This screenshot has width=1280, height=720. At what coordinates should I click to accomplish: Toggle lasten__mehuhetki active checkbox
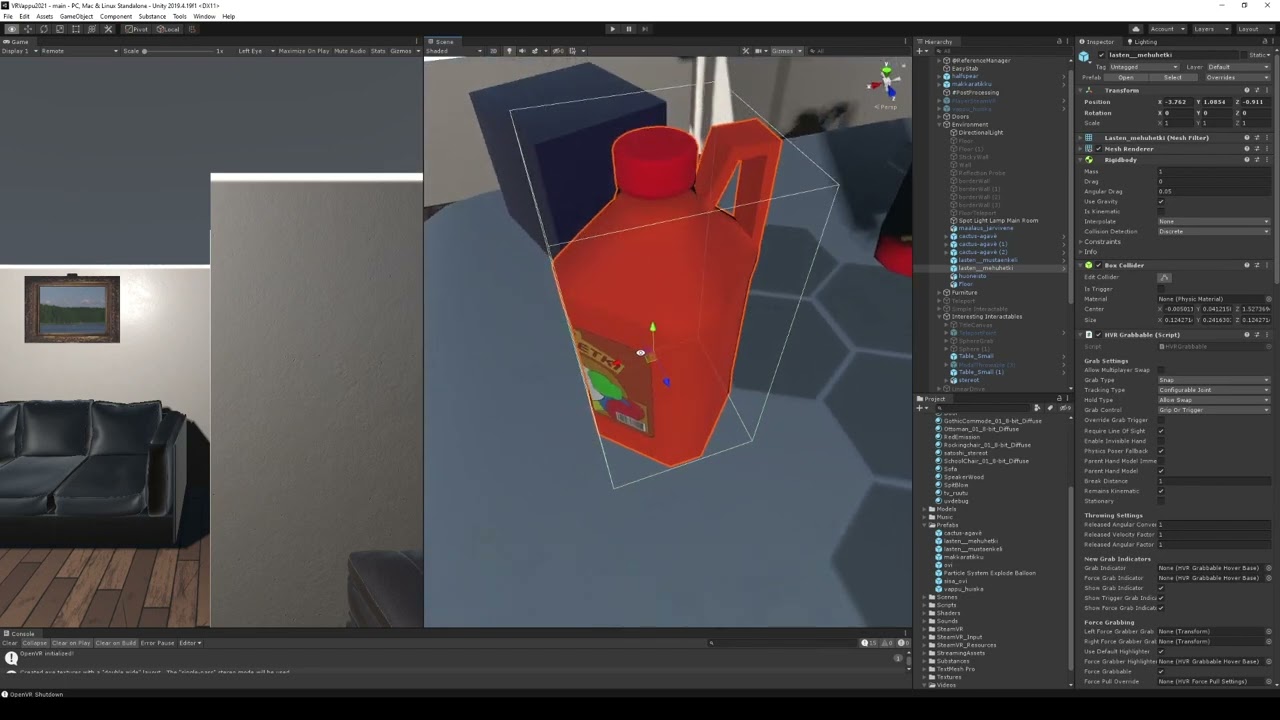pyautogui.click(x=1102, y=55)
